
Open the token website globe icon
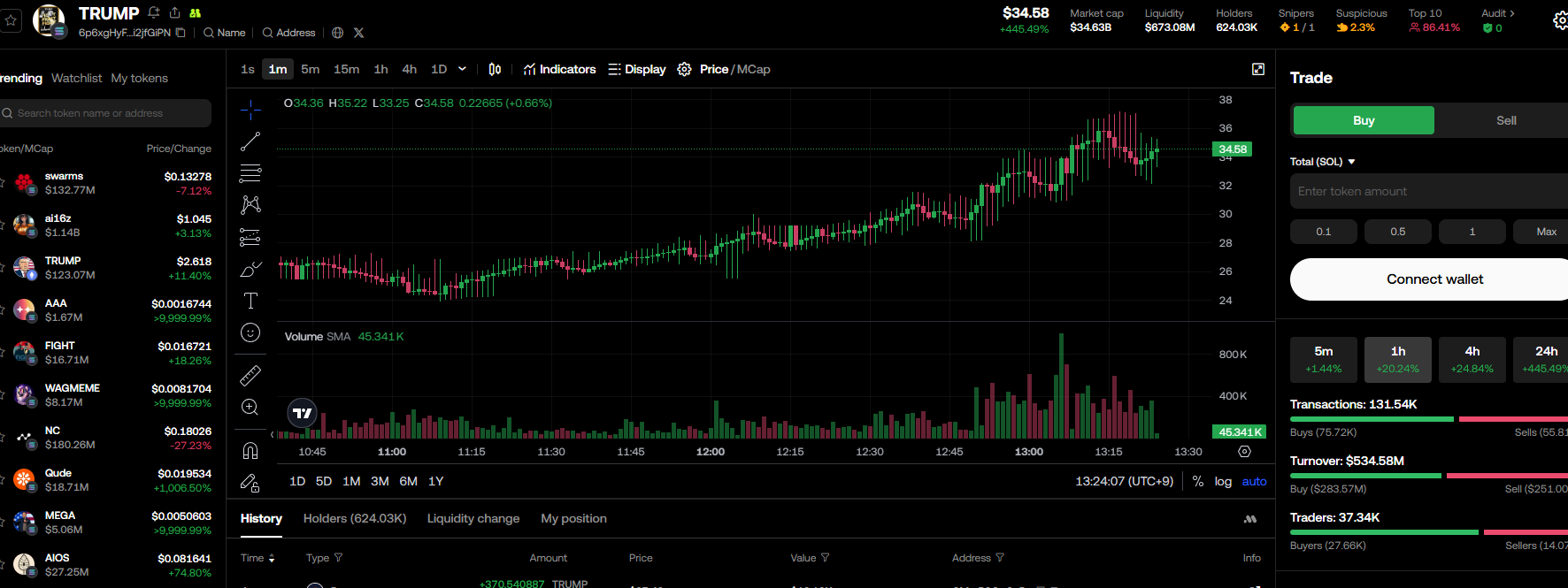(338, 33)
